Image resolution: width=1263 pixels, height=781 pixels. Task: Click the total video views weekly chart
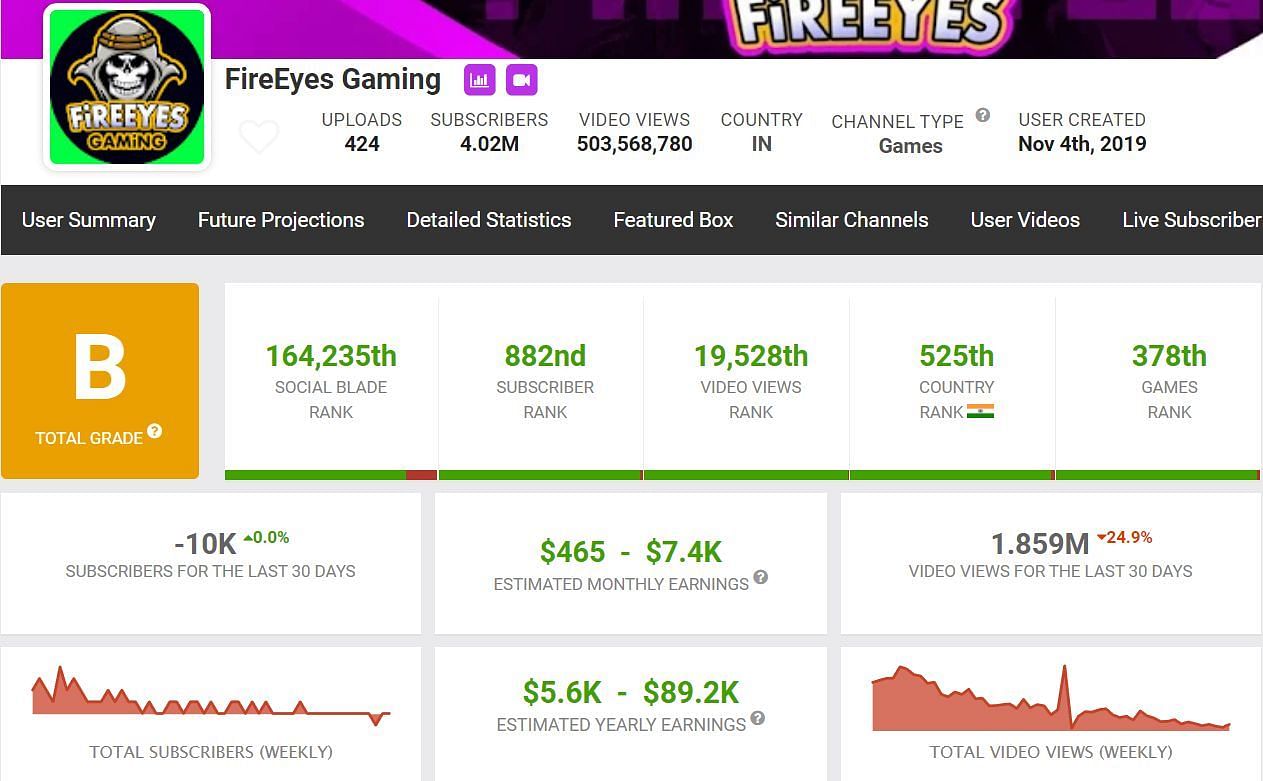click(x=1050, y=698)
